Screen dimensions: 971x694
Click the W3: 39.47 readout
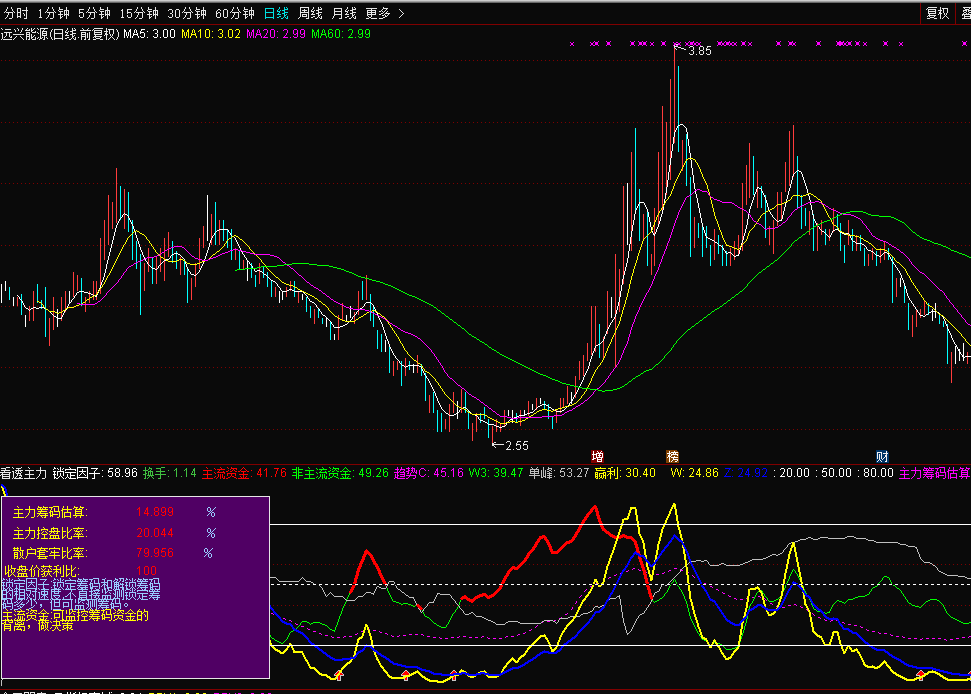(495, 474)
